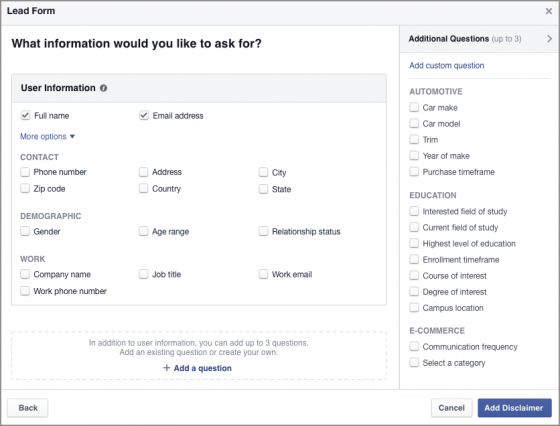Close the Lead Form dialog

pyautogui.click(x=549, y=11)
